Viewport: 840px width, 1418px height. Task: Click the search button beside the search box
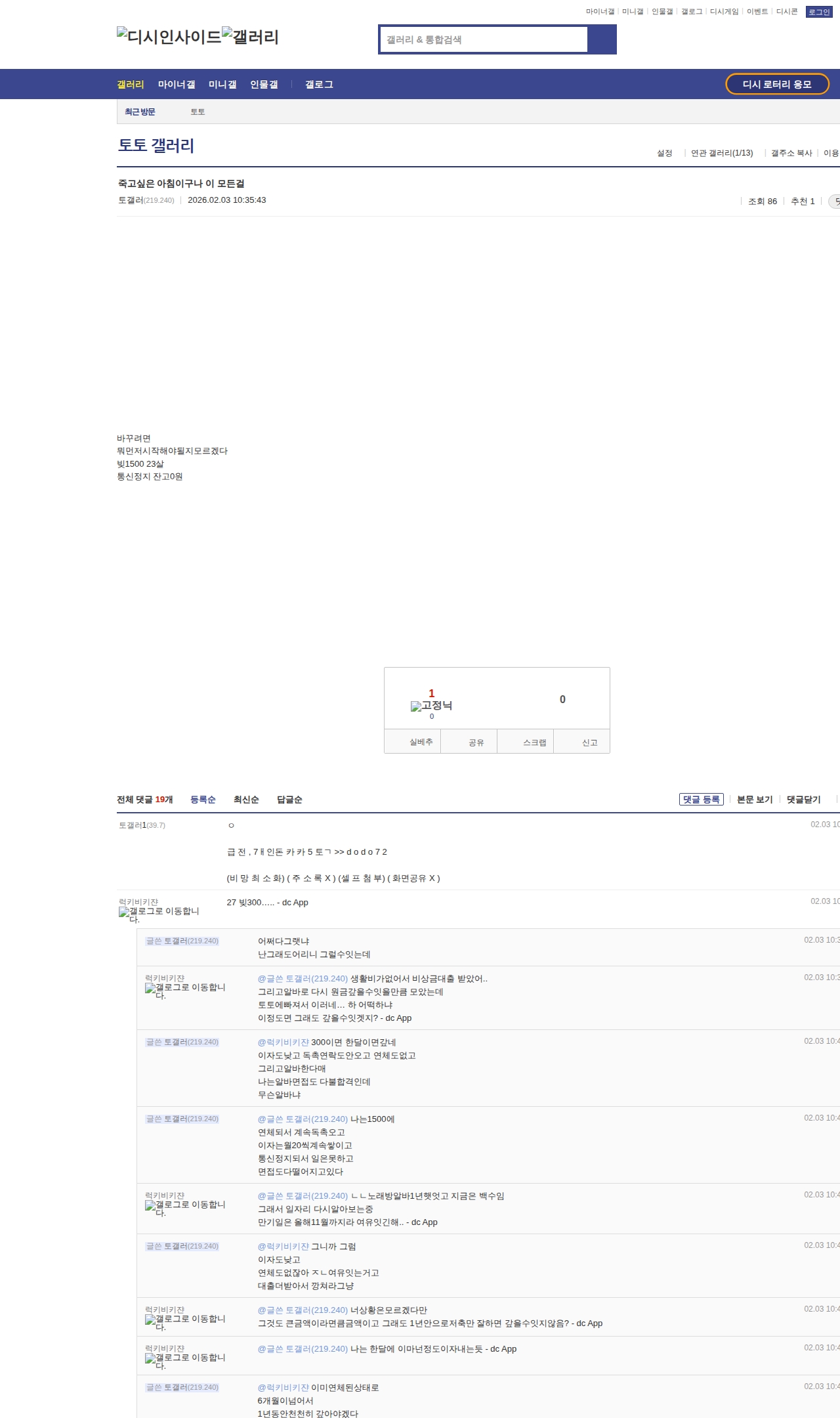point(602,39)
